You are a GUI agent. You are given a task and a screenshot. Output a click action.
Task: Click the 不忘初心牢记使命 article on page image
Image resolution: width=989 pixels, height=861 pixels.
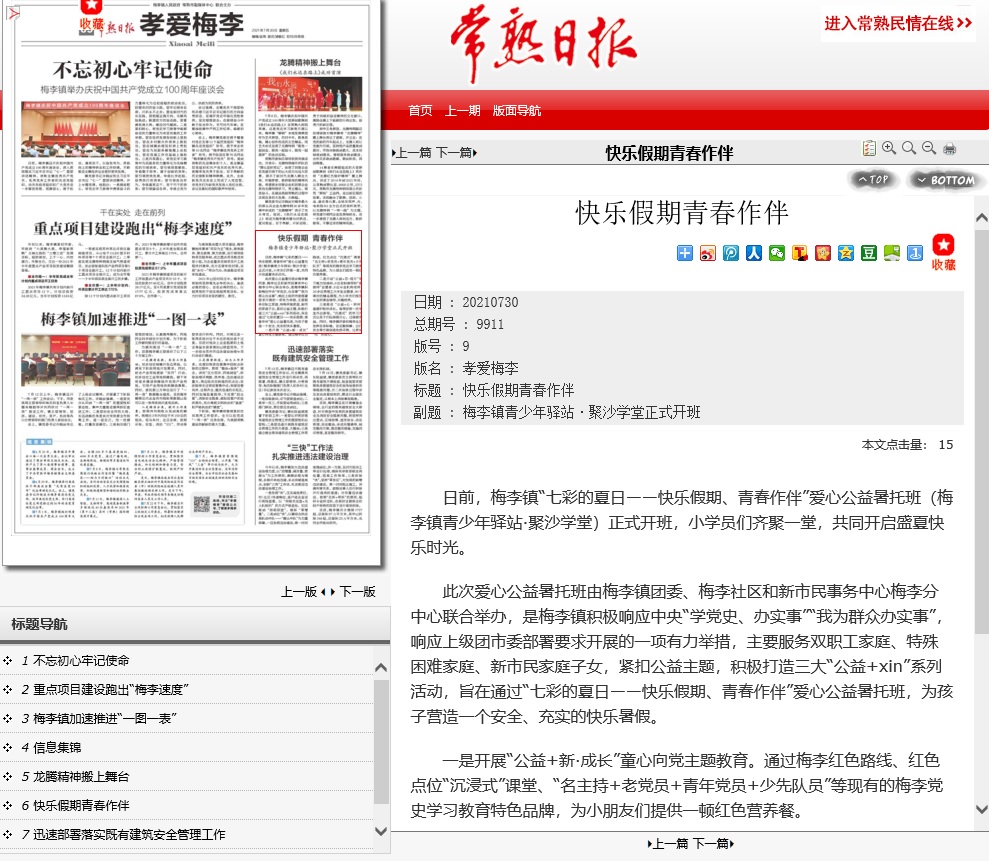tap(132, 124)
